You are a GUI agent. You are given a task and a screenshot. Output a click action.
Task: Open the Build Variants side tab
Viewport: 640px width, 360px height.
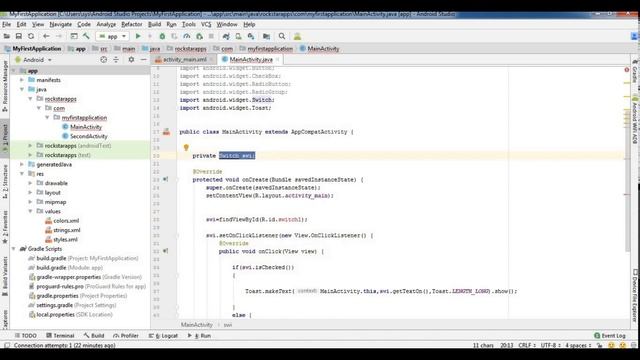point(5,276)
